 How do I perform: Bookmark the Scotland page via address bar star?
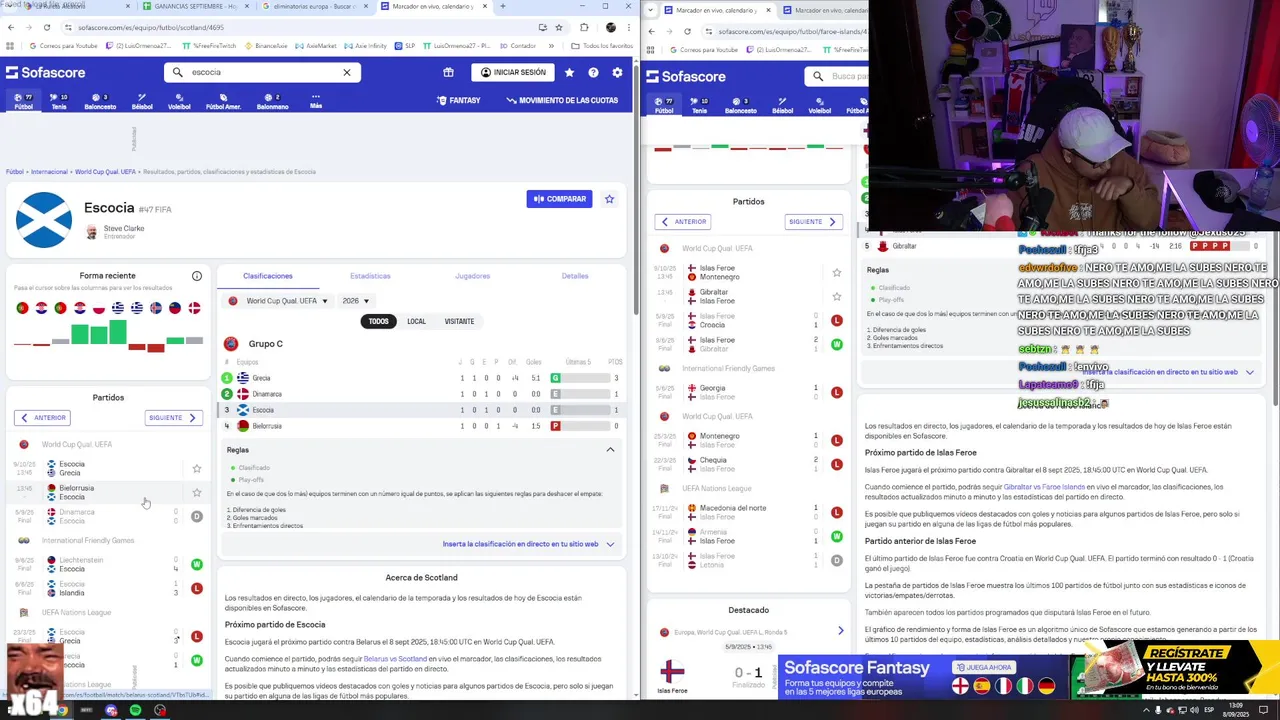point(559,27)
